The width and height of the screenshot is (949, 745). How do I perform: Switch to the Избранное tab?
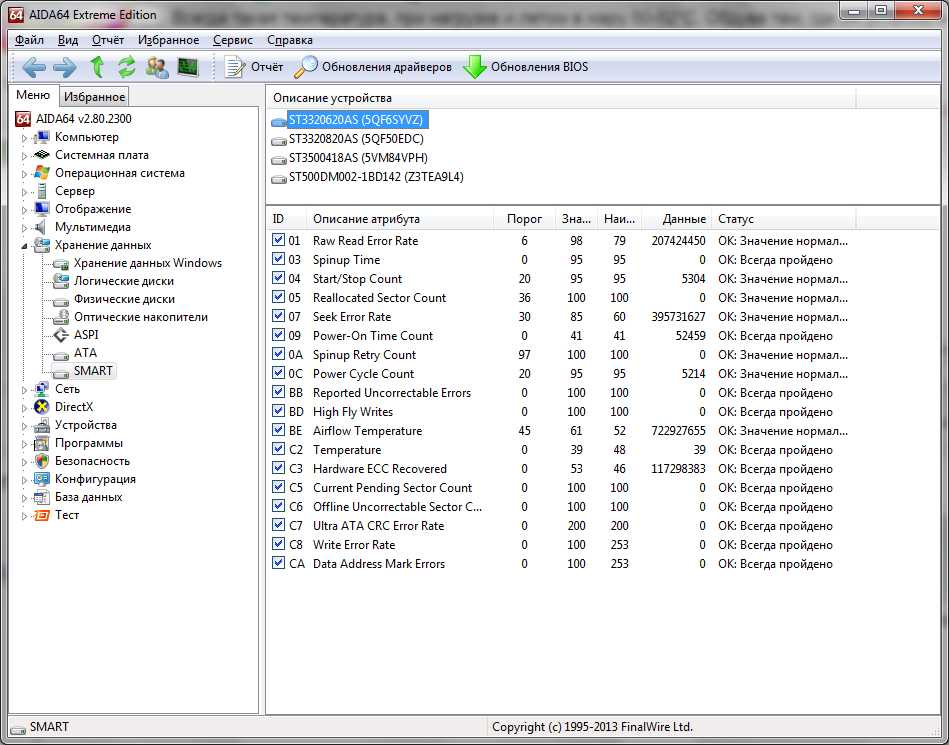94,97
